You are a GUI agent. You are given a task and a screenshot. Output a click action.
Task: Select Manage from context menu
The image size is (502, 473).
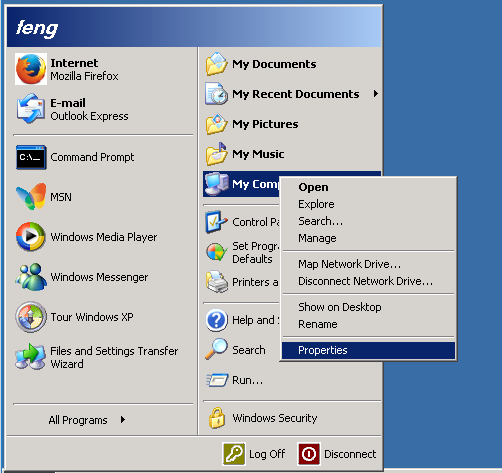(317, 238)
